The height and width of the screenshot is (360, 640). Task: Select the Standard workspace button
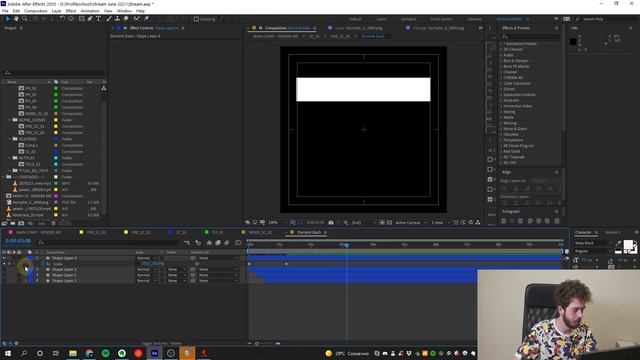pyautogui.click(x=408, y=19)
